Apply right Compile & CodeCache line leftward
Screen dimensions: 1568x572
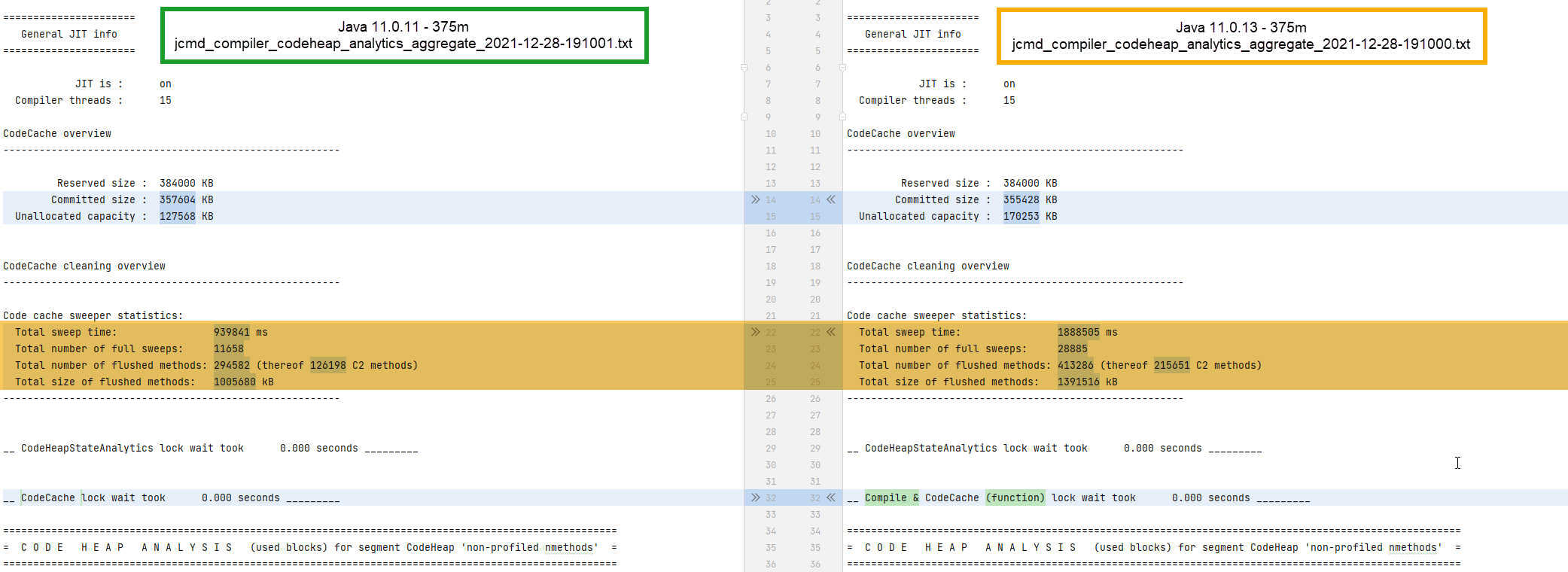click(831, 497)
